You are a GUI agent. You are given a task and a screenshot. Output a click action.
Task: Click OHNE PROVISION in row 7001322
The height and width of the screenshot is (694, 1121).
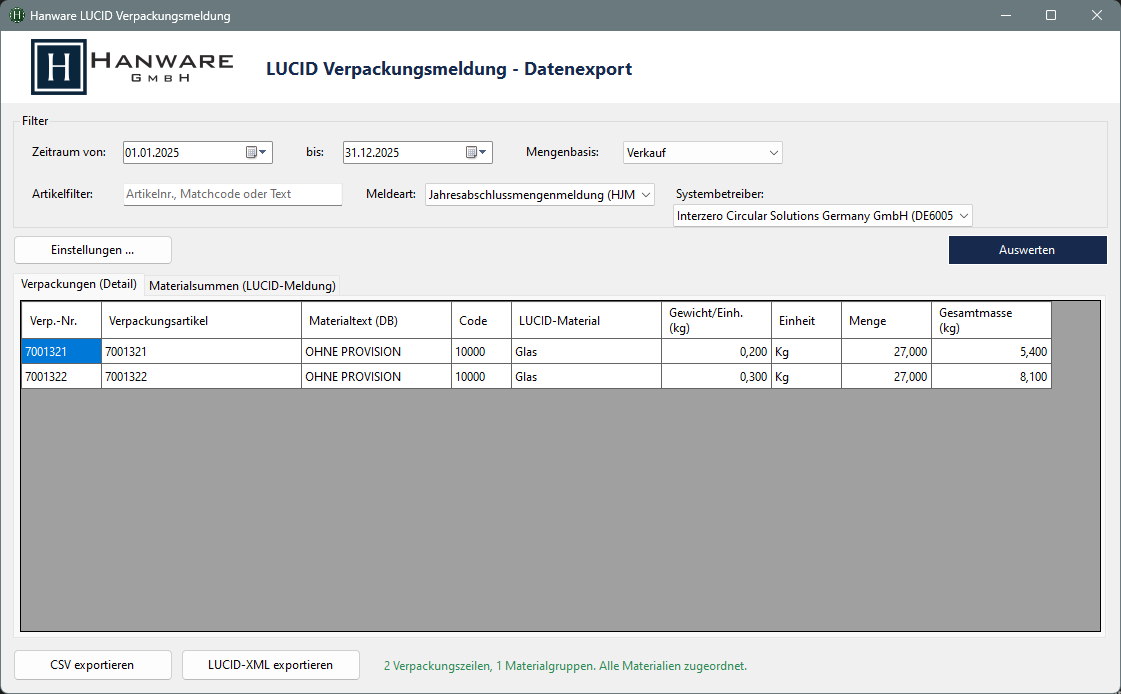(377, 377)
